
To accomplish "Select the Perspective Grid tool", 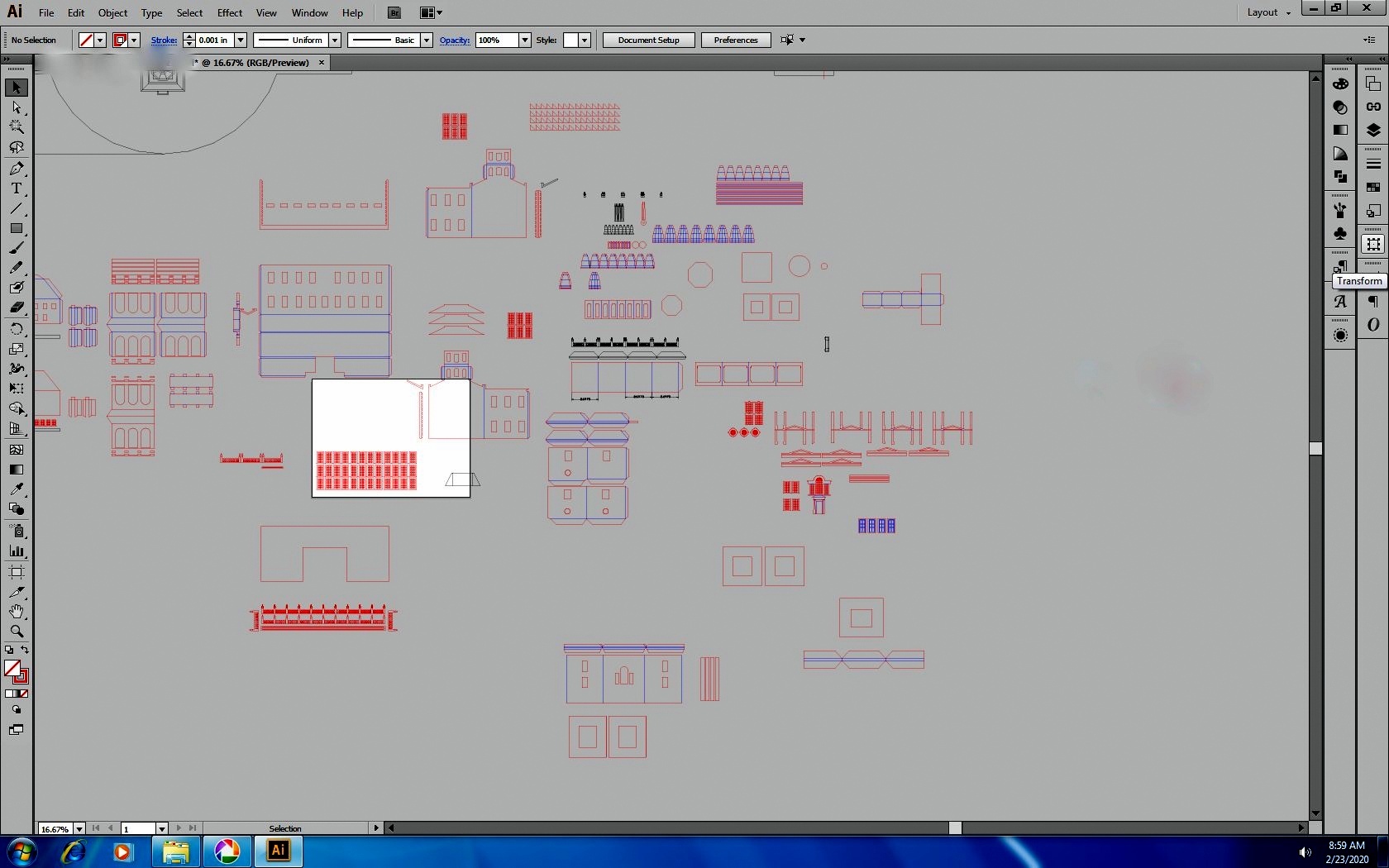I will [x=17, y=428].
